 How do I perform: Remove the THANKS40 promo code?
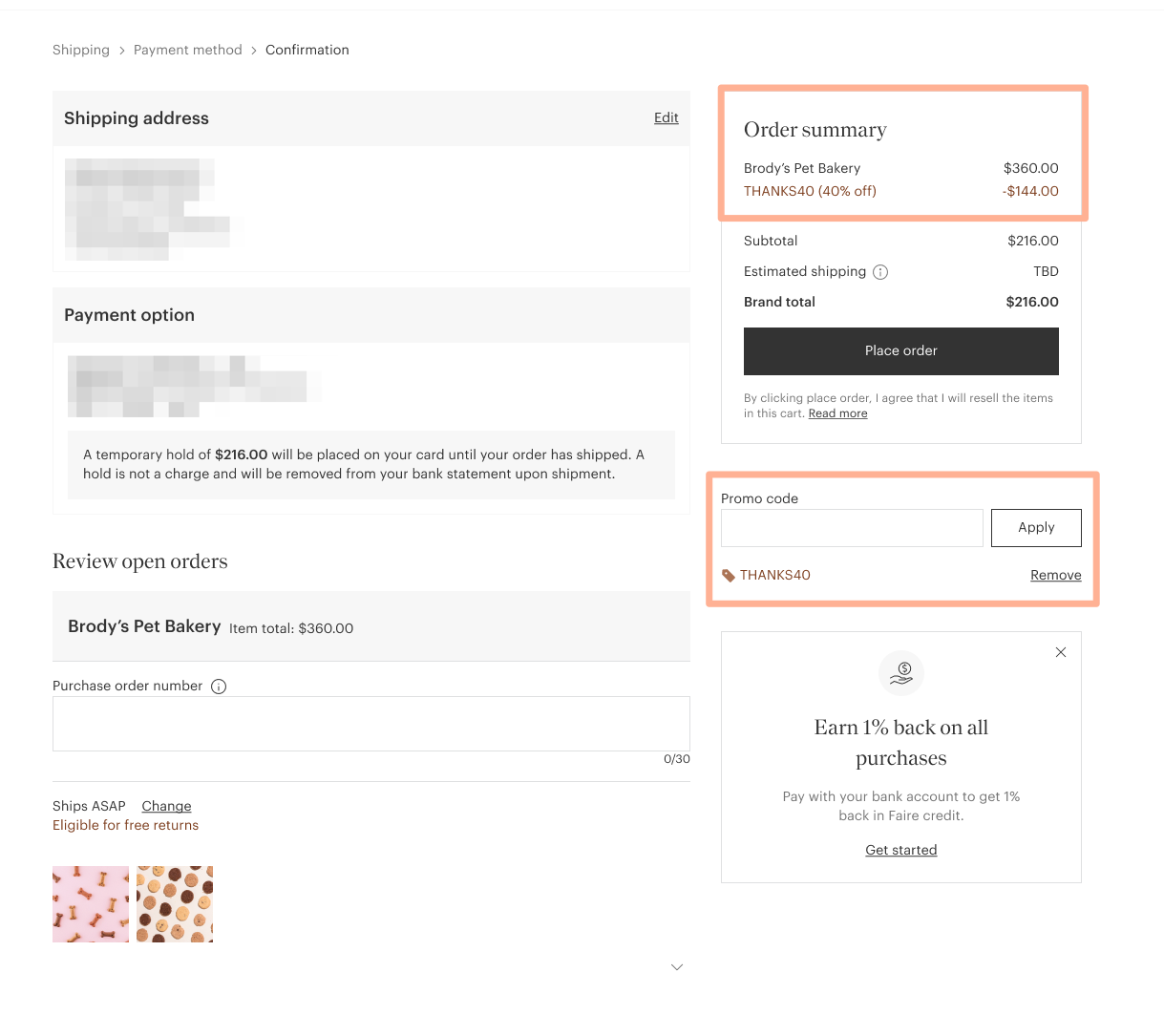point(1056,575)
